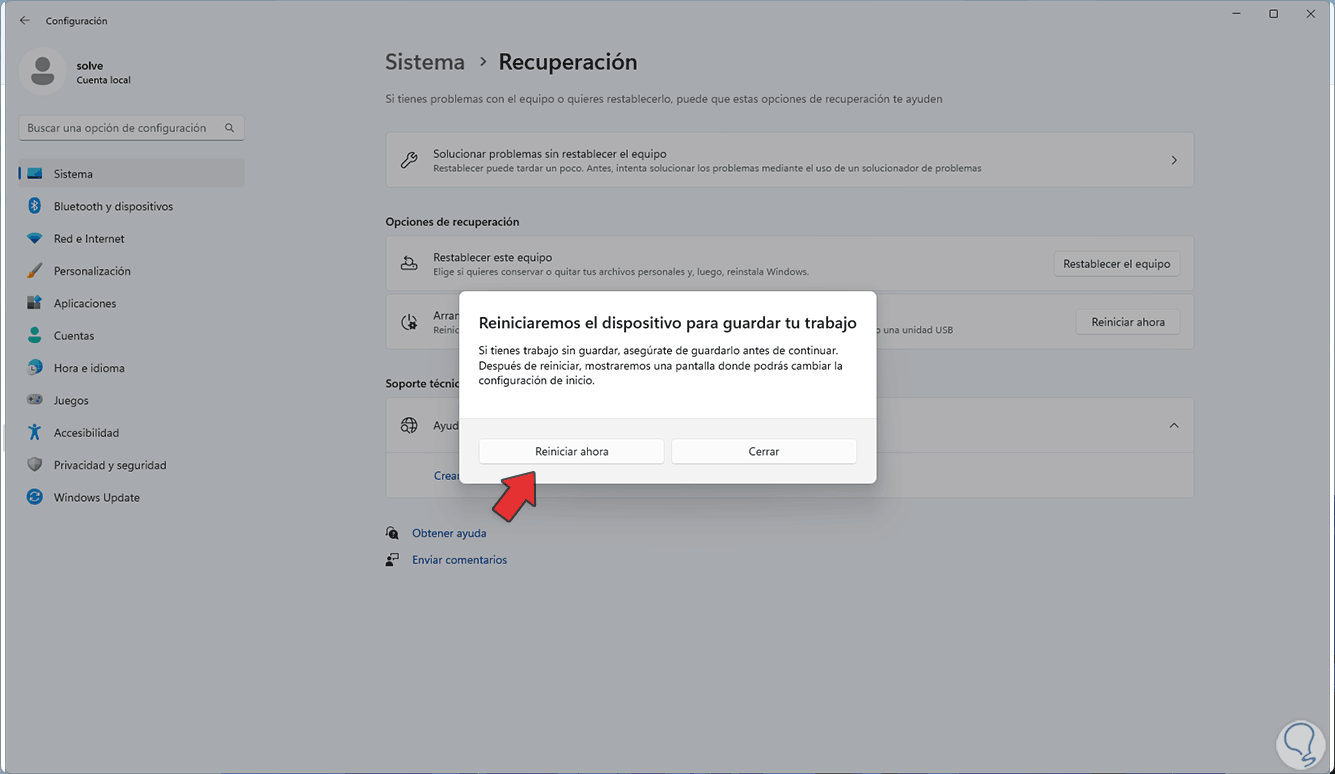1335x774 pixels.
Task: Click the Personalización paintbrush icon
Action: pos(35,271)
